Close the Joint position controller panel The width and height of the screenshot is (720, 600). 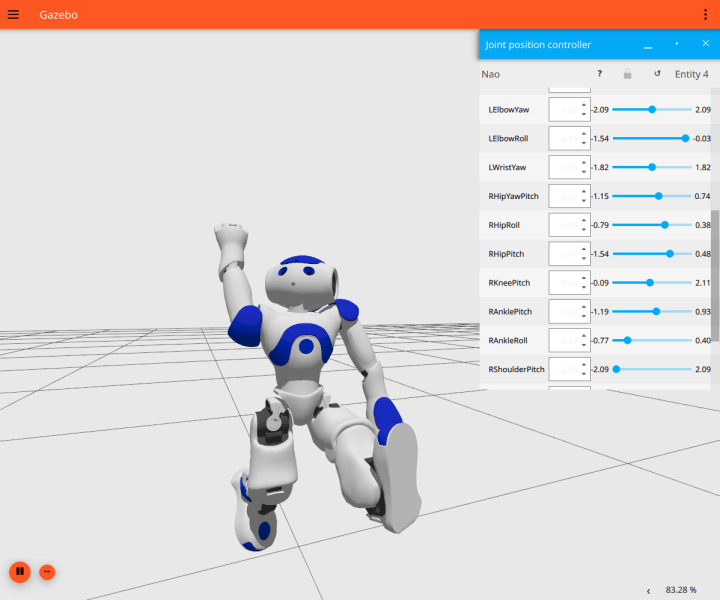[x=706, y=43]
